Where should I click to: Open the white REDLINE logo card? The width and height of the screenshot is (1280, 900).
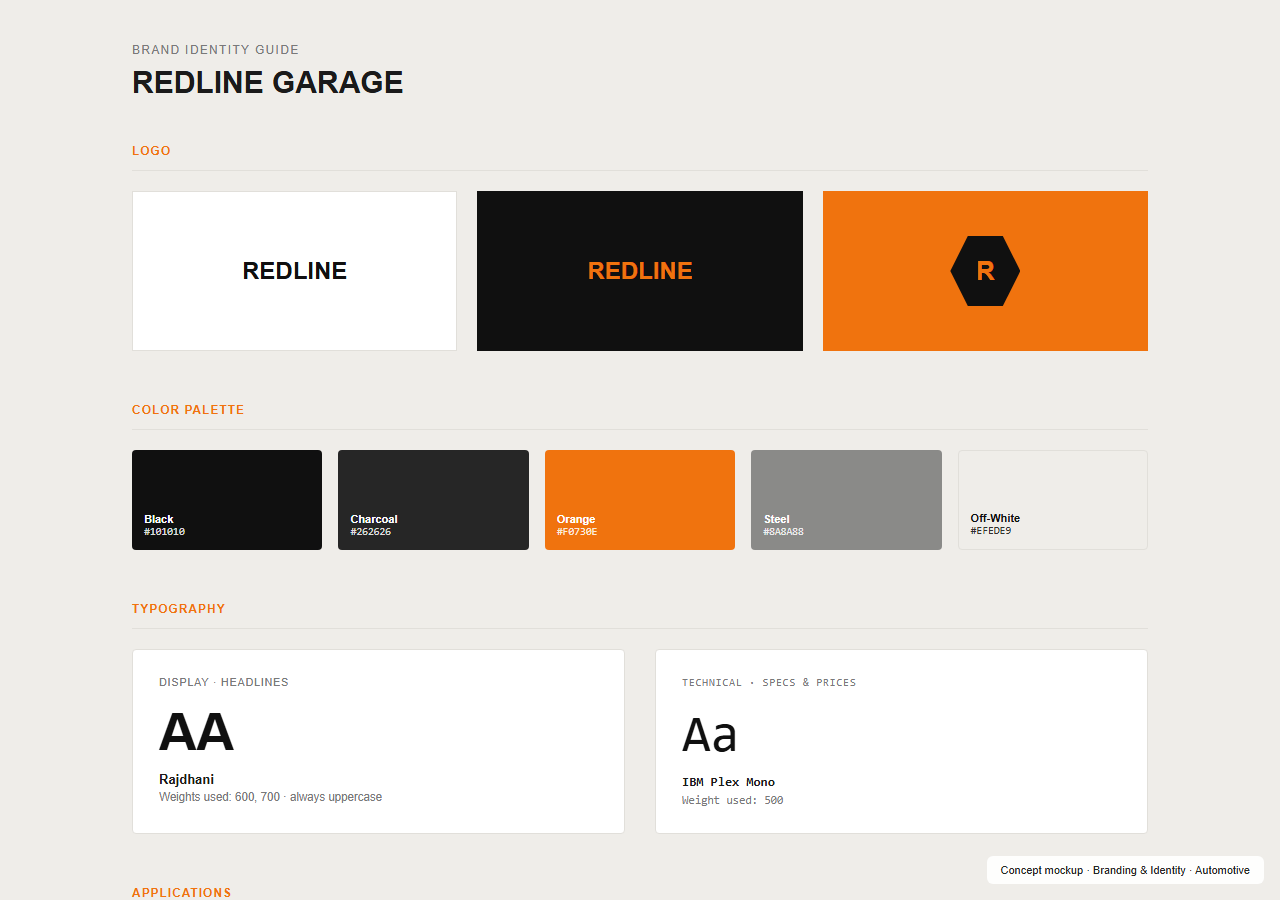[294, 271]
